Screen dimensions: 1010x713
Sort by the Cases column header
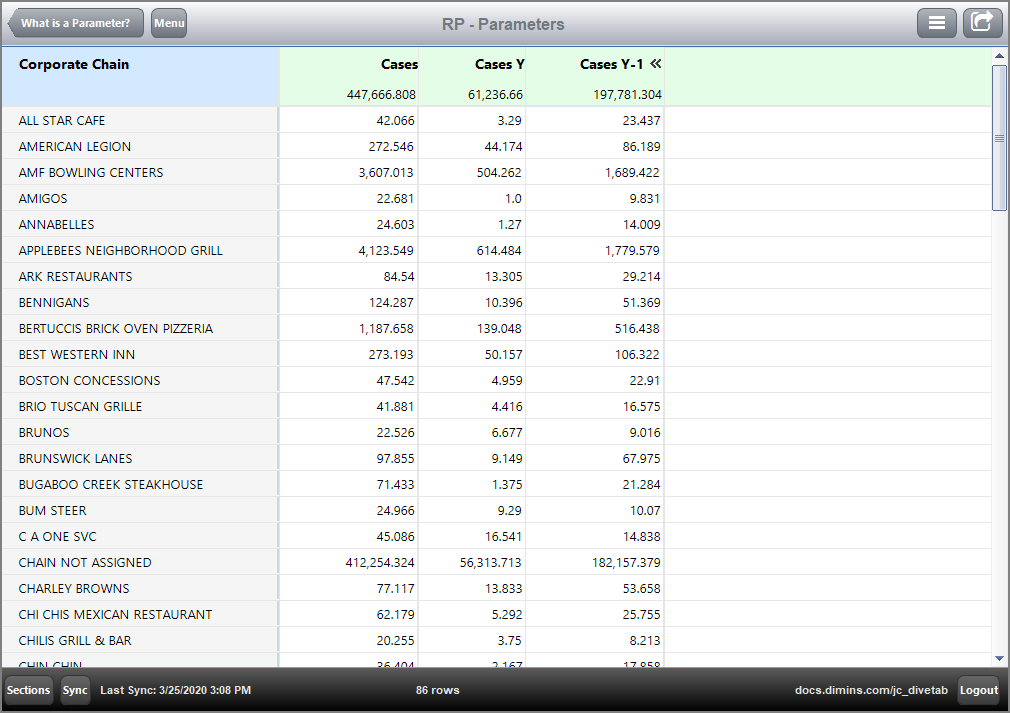click(399, 64)
